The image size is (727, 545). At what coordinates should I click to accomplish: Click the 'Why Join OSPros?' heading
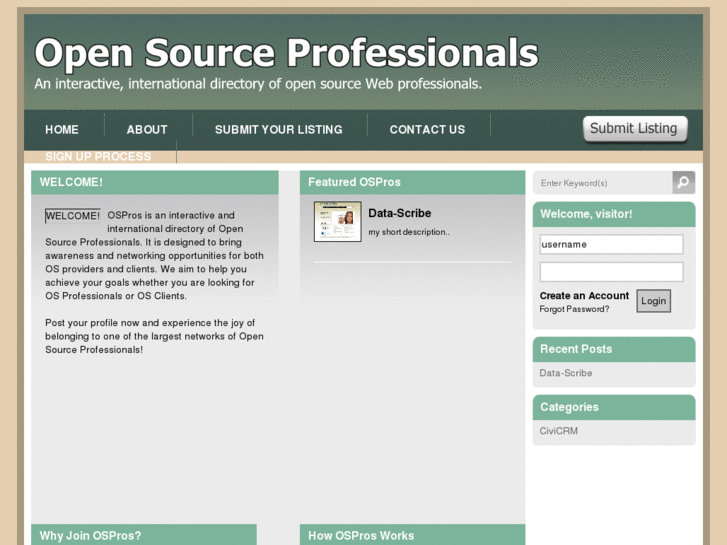coord(90,536)
